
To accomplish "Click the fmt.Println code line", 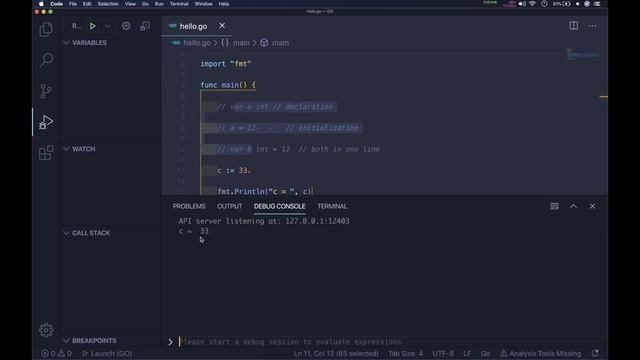I will pyautogui.click(x=264, y=191).
